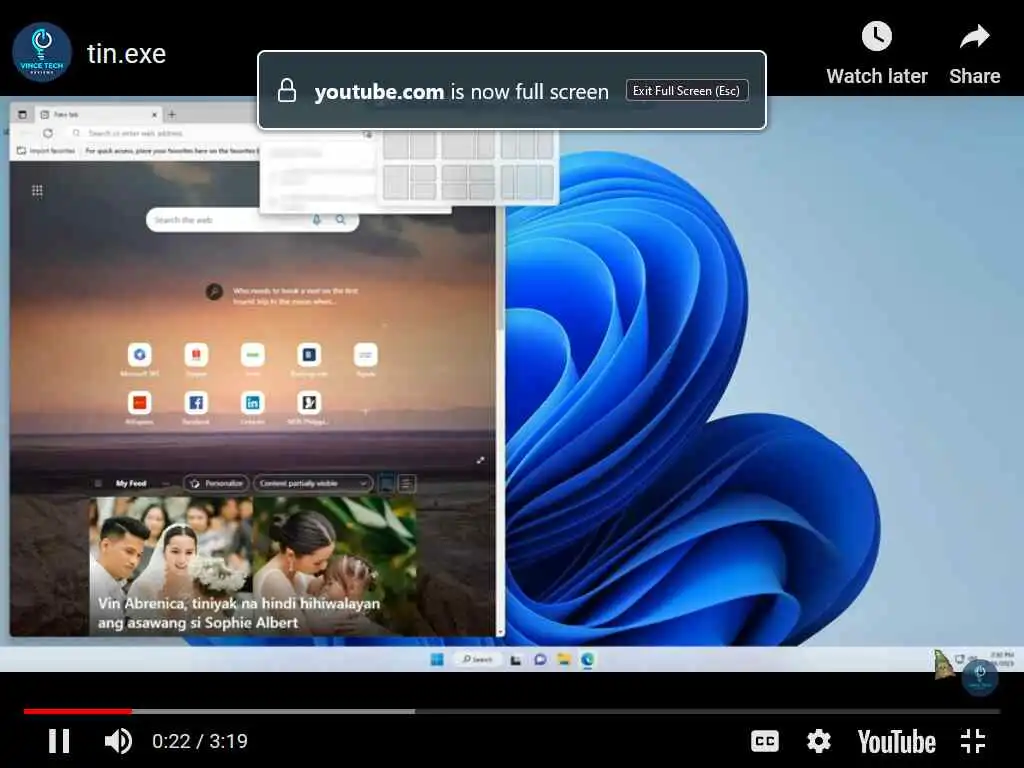Open the Microsoft 365 quick link
The height and width of the screenshot is (768, 1024).
click(139, 360)
